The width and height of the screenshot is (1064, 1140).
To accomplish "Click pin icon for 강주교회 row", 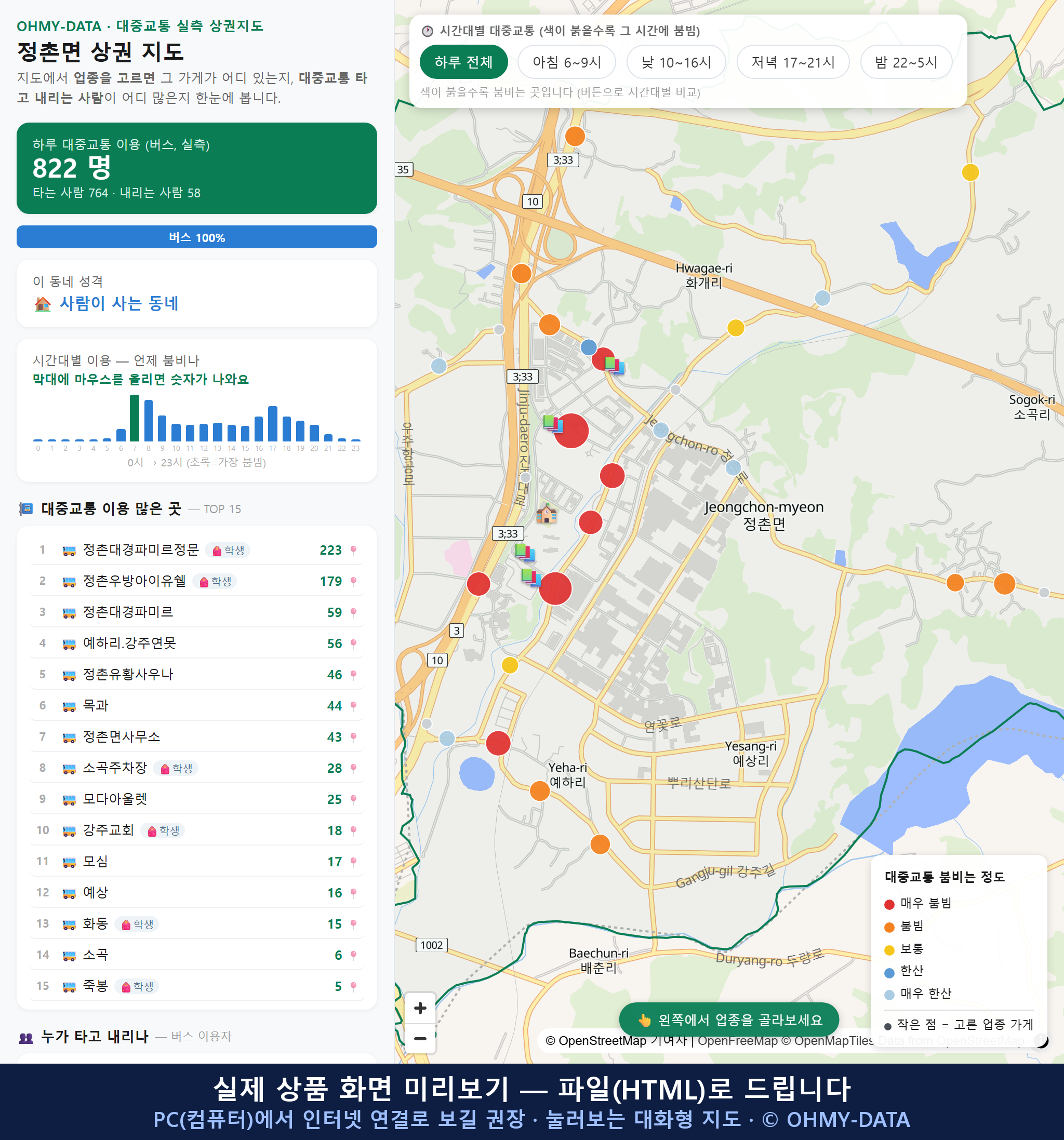I will coord(353,830).
